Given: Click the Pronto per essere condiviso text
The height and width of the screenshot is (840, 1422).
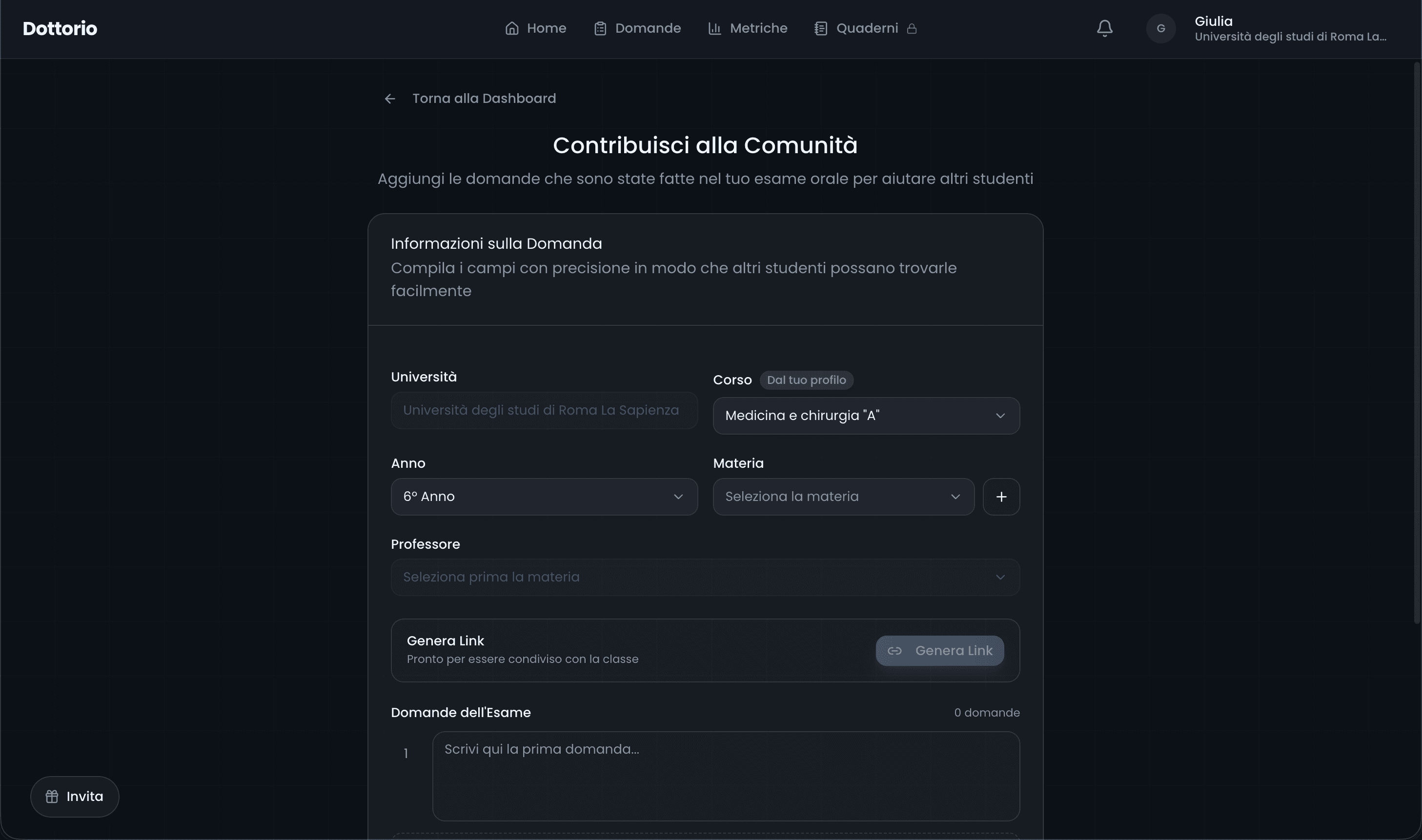Looking at the screenshot, I should coord(523,659).
